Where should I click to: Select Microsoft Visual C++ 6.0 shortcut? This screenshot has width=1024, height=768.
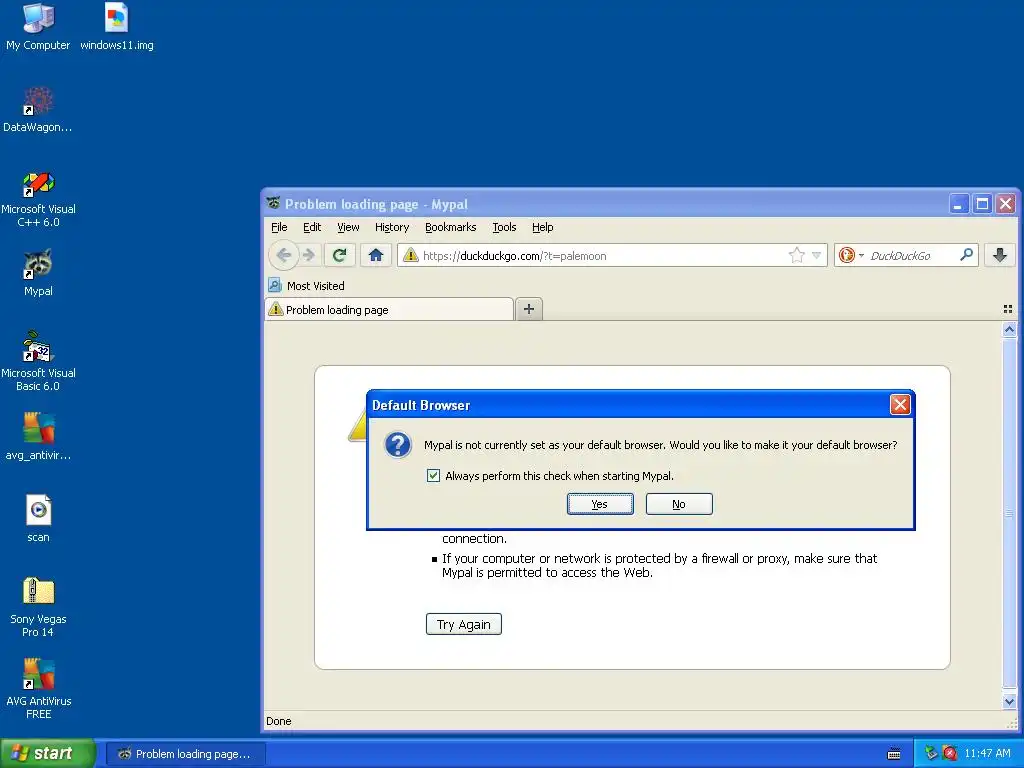point(38,199)
